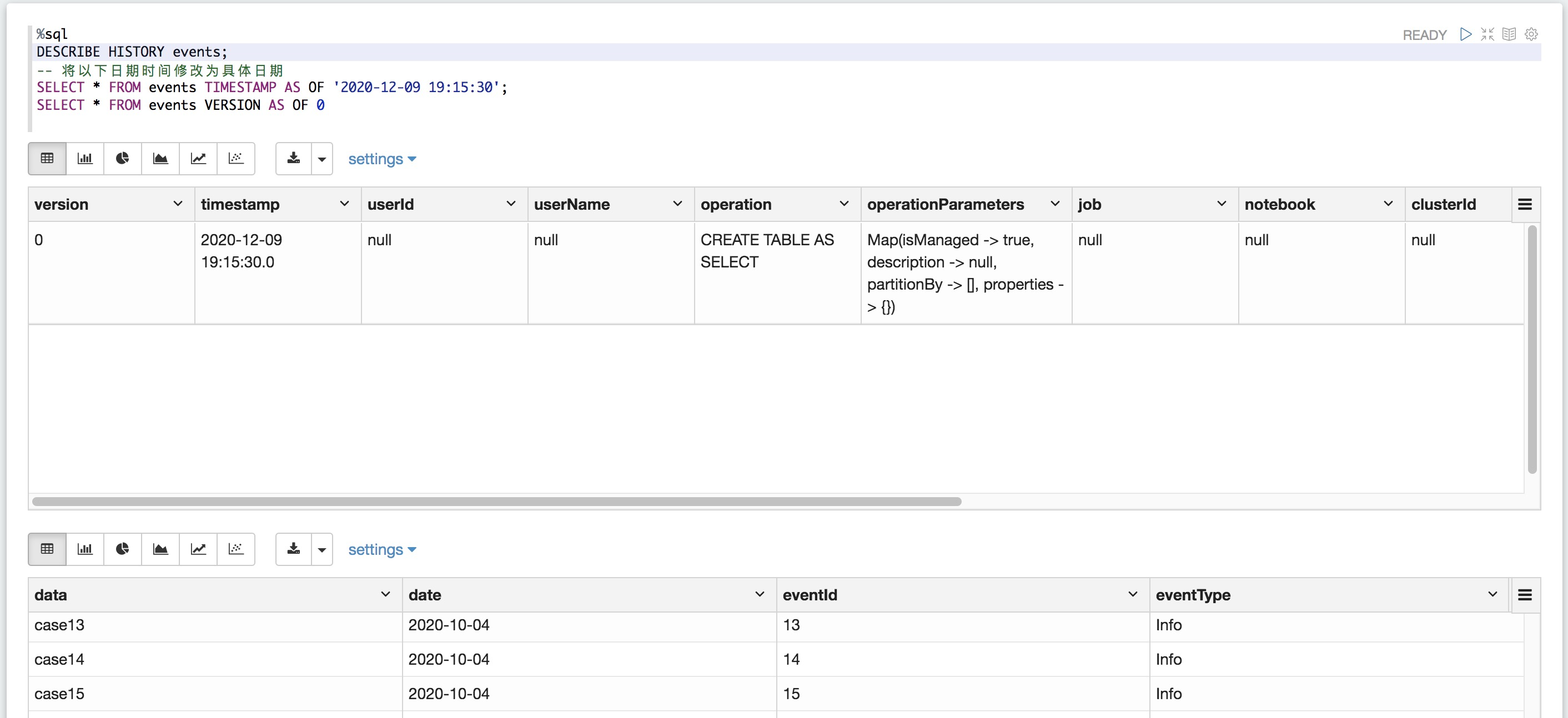Switch second result to pie chart
1568x718 pixels.
click(x=122, y=549)
